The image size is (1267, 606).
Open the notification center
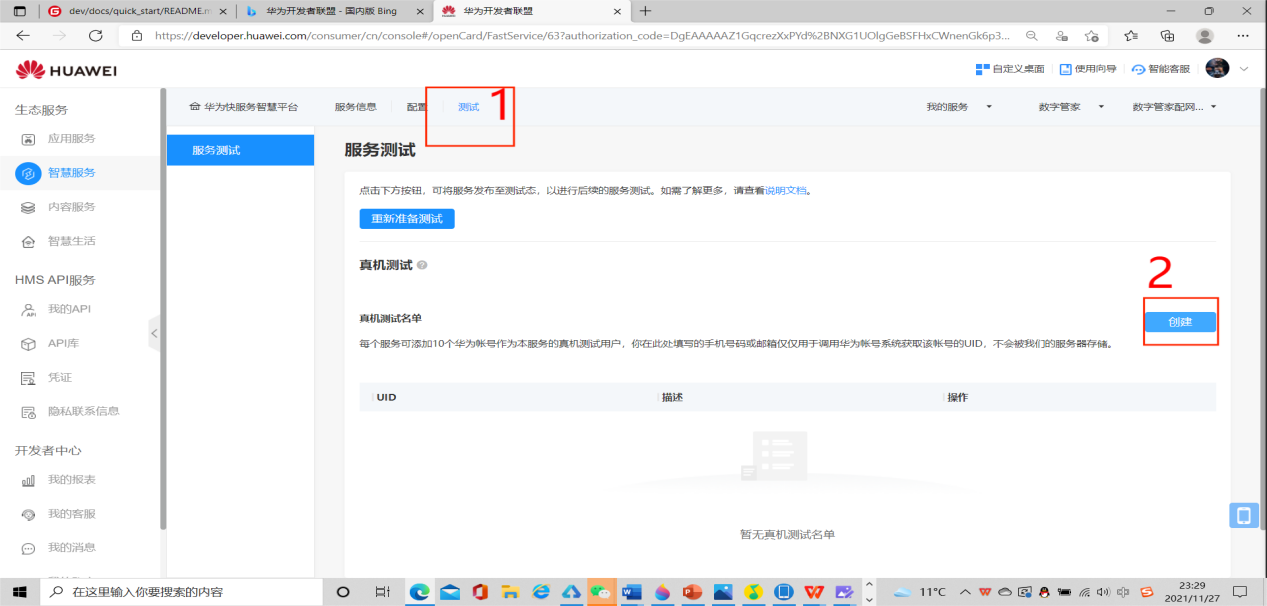[x=1240, y=592]
